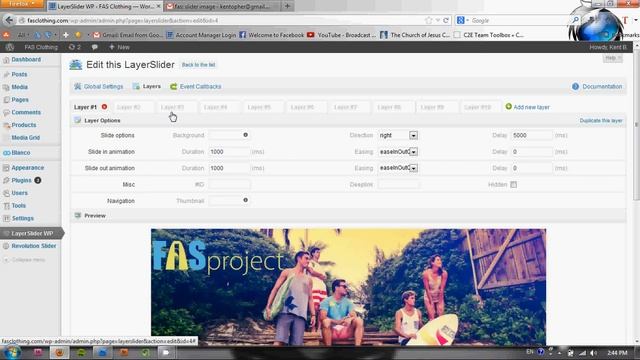The width and height of the screenshot is (640, 360).
Task: Open Posts in the sidebar
Action: click(x=19, y=74)
